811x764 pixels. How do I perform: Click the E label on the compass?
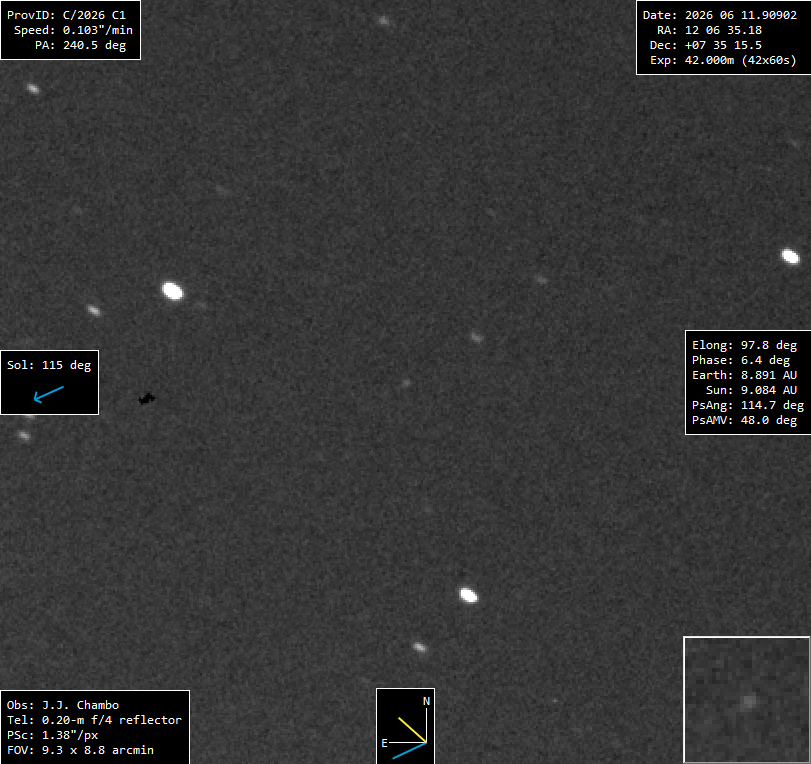click(384, 743)
